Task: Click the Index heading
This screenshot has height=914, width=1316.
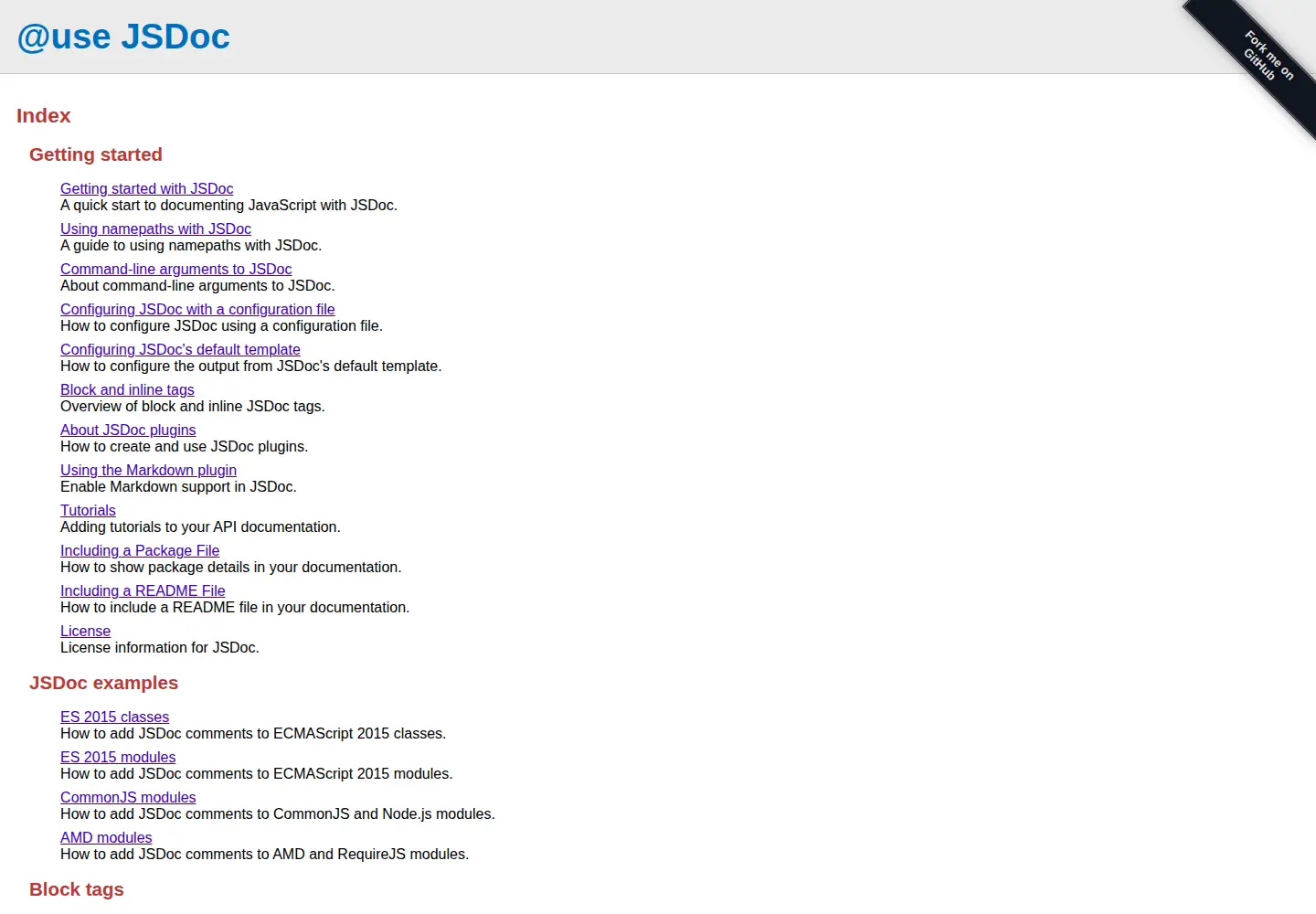Action: (x=43, y=116)
